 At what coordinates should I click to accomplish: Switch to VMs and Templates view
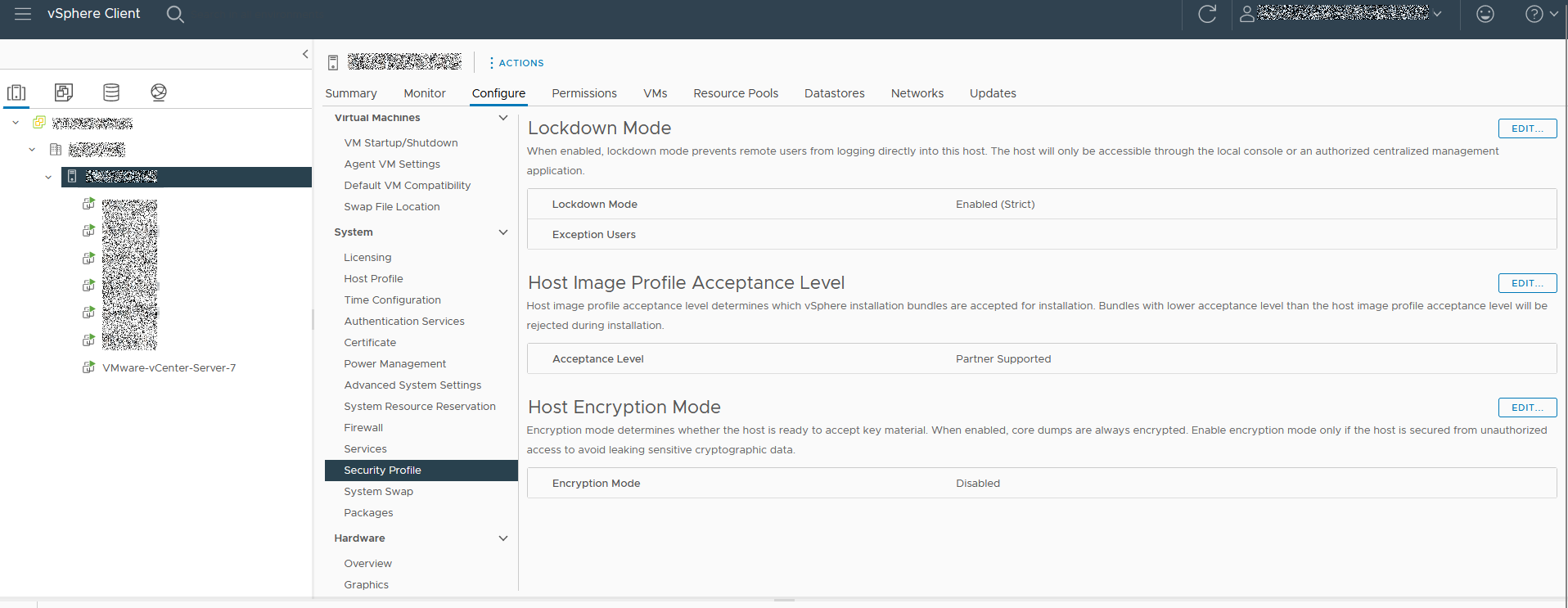[x=64, y=92]
